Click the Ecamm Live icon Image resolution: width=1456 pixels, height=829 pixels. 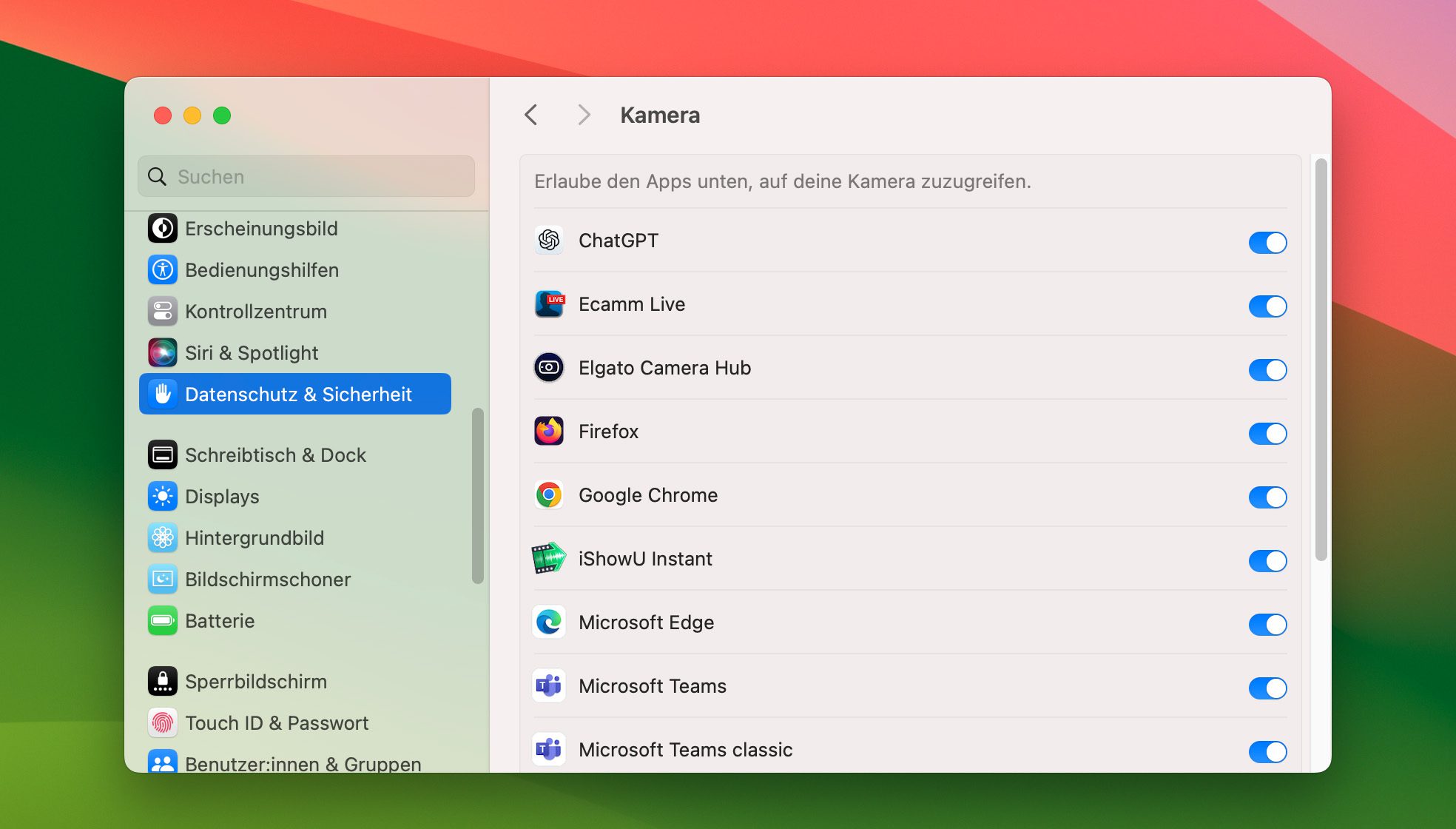pyautogui.click(x=548, y=304)
